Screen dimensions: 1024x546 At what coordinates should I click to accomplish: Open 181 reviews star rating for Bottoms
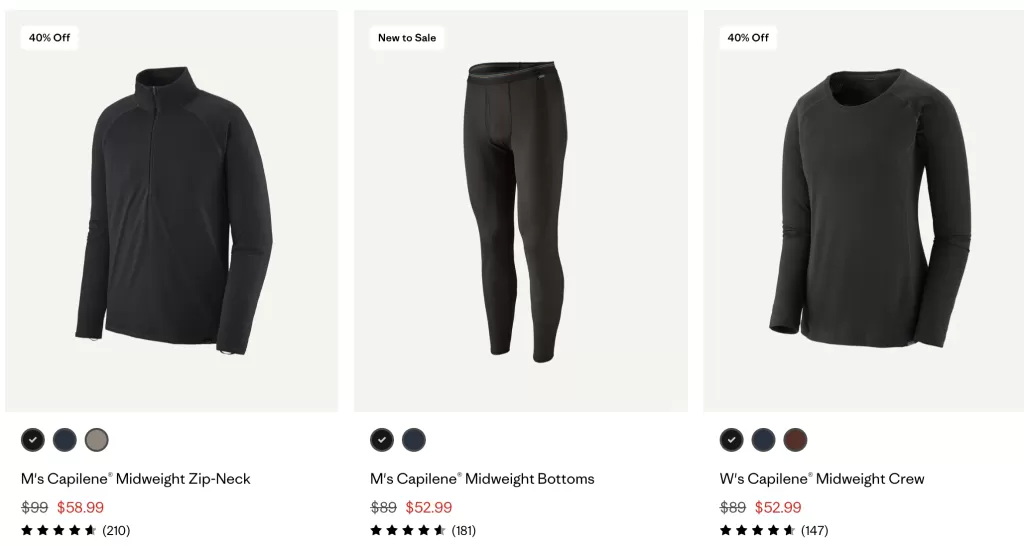[x=423, y=530]
